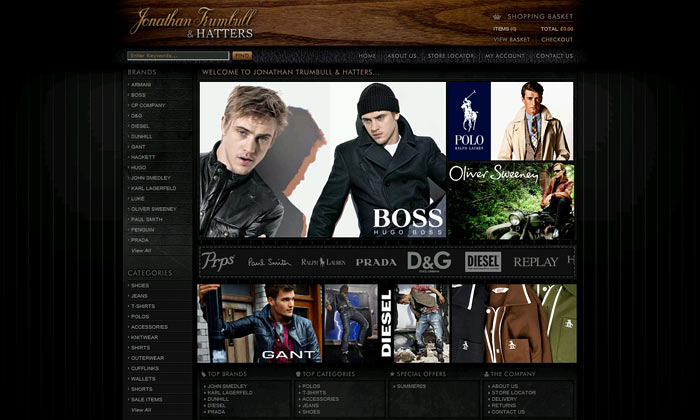
Task: Select Diesel in the Brands sidebar list
Action: 140,126
